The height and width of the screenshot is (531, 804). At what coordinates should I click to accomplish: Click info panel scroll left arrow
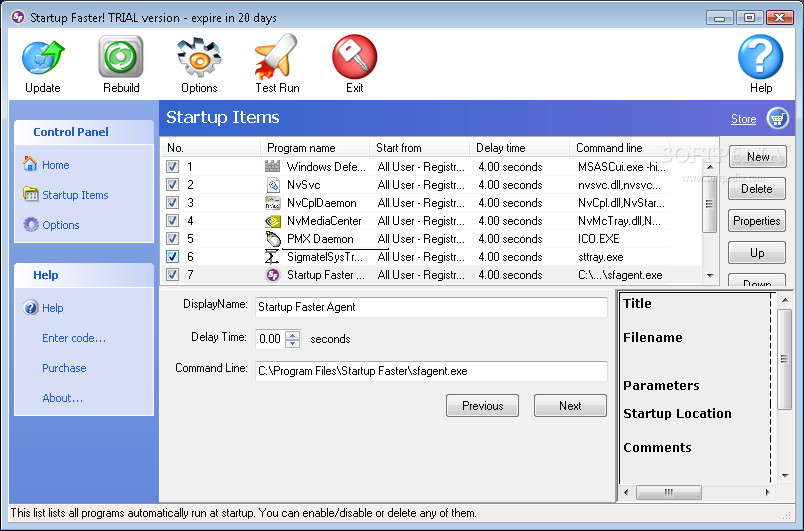tap(626, 492)
